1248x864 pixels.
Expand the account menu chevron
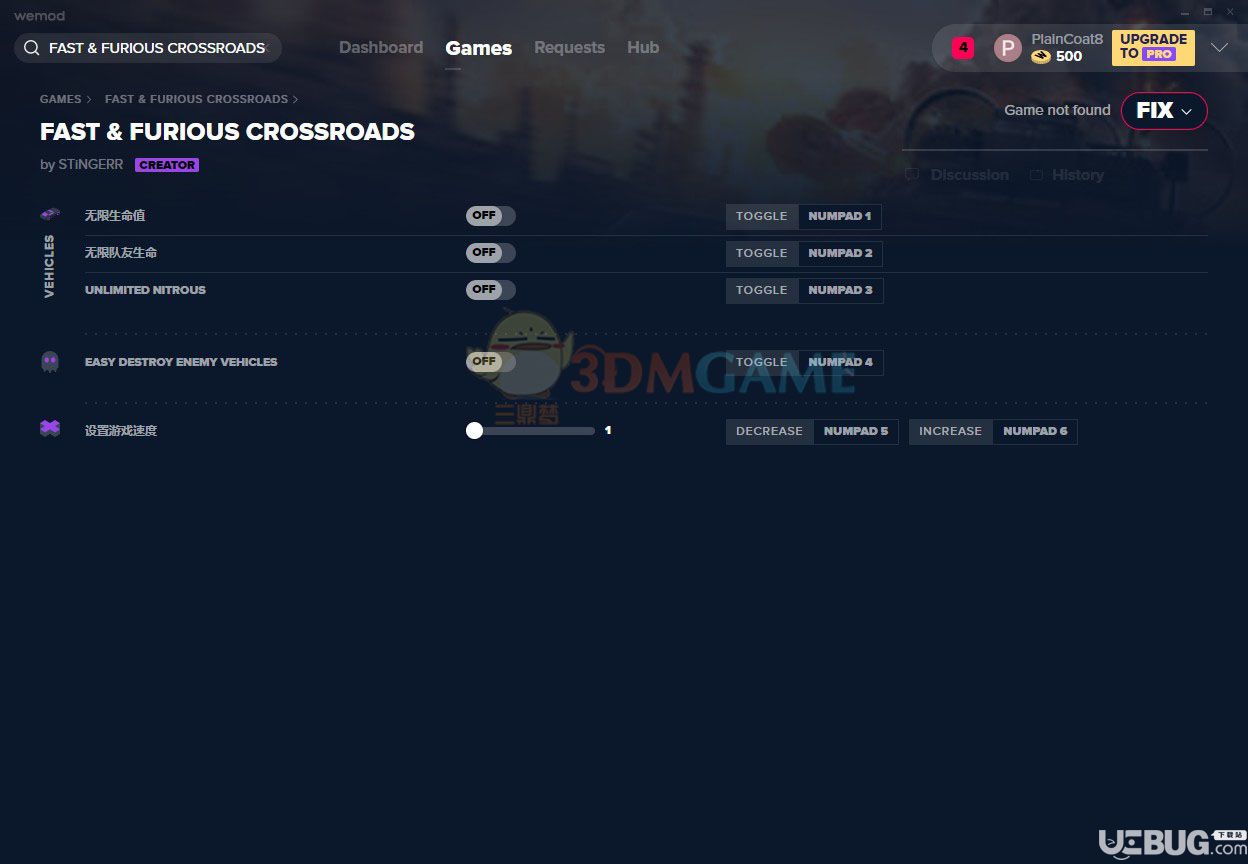(1219, 48)
